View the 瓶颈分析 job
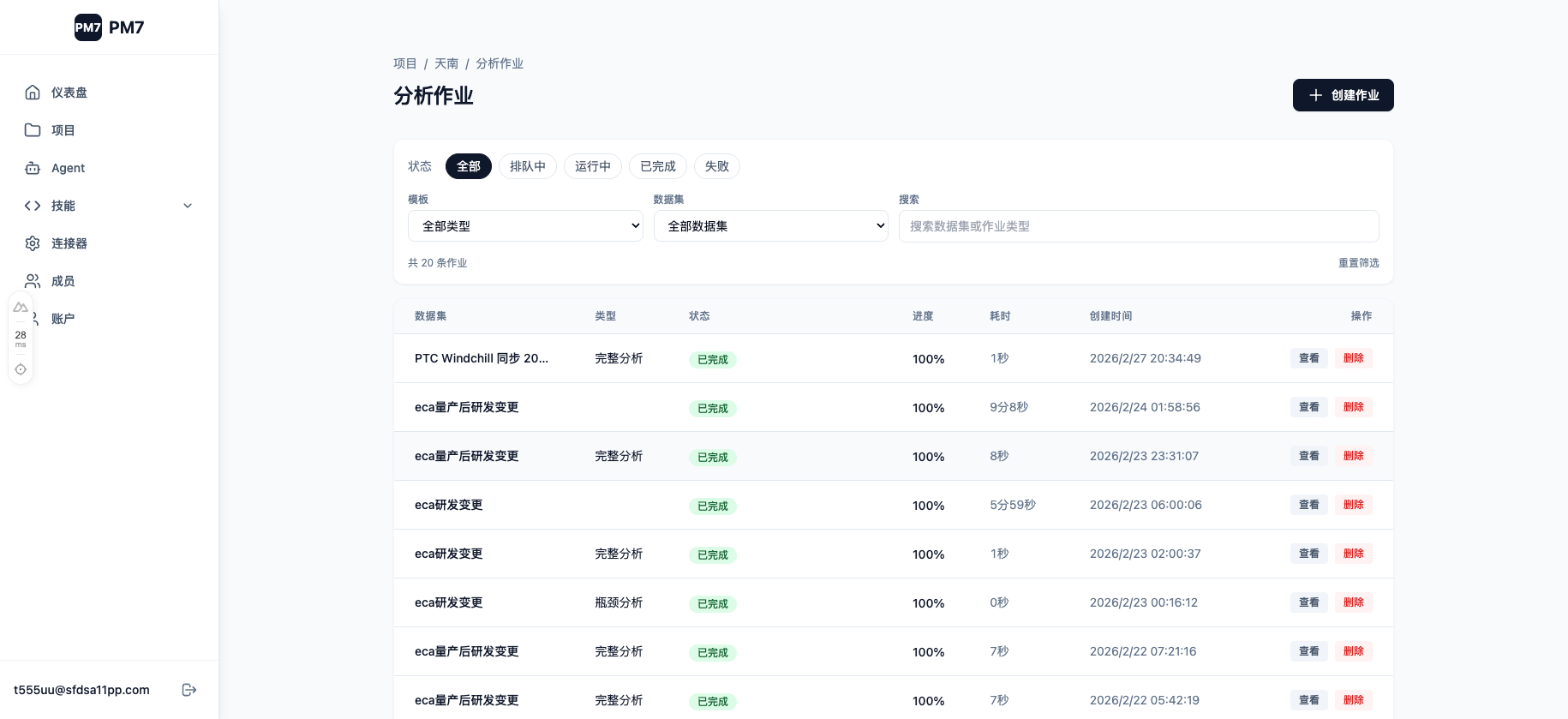The height and width of the screenshot is (719, 1568). 1309,602
